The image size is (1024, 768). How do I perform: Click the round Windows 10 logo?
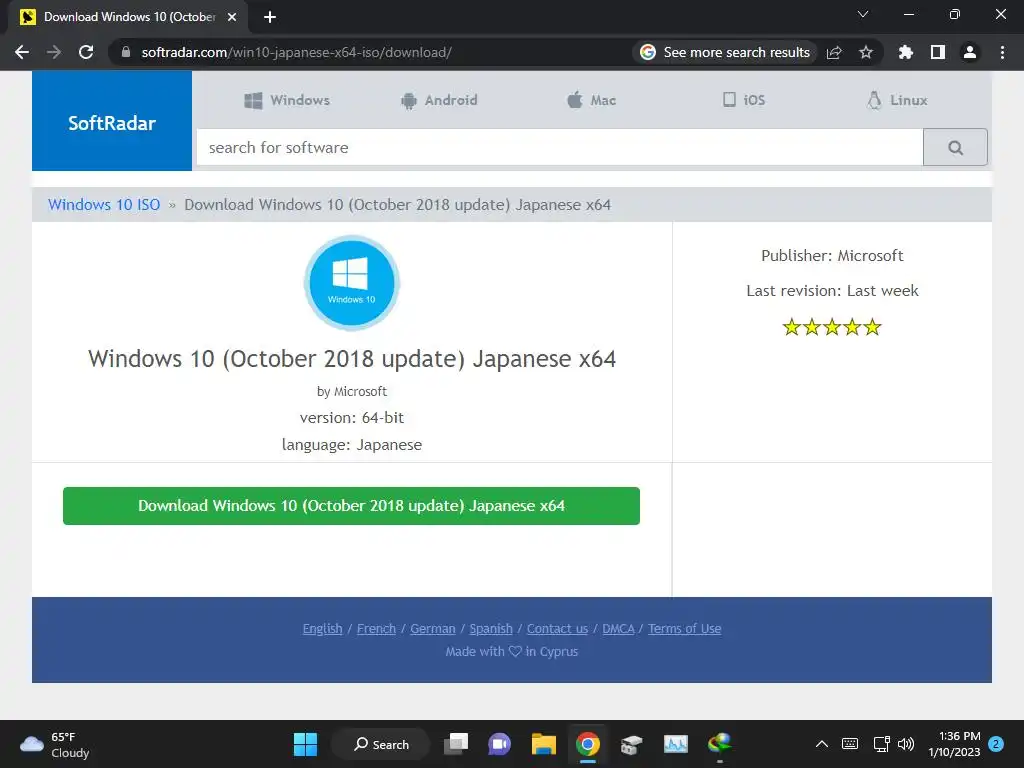(352, 282)
